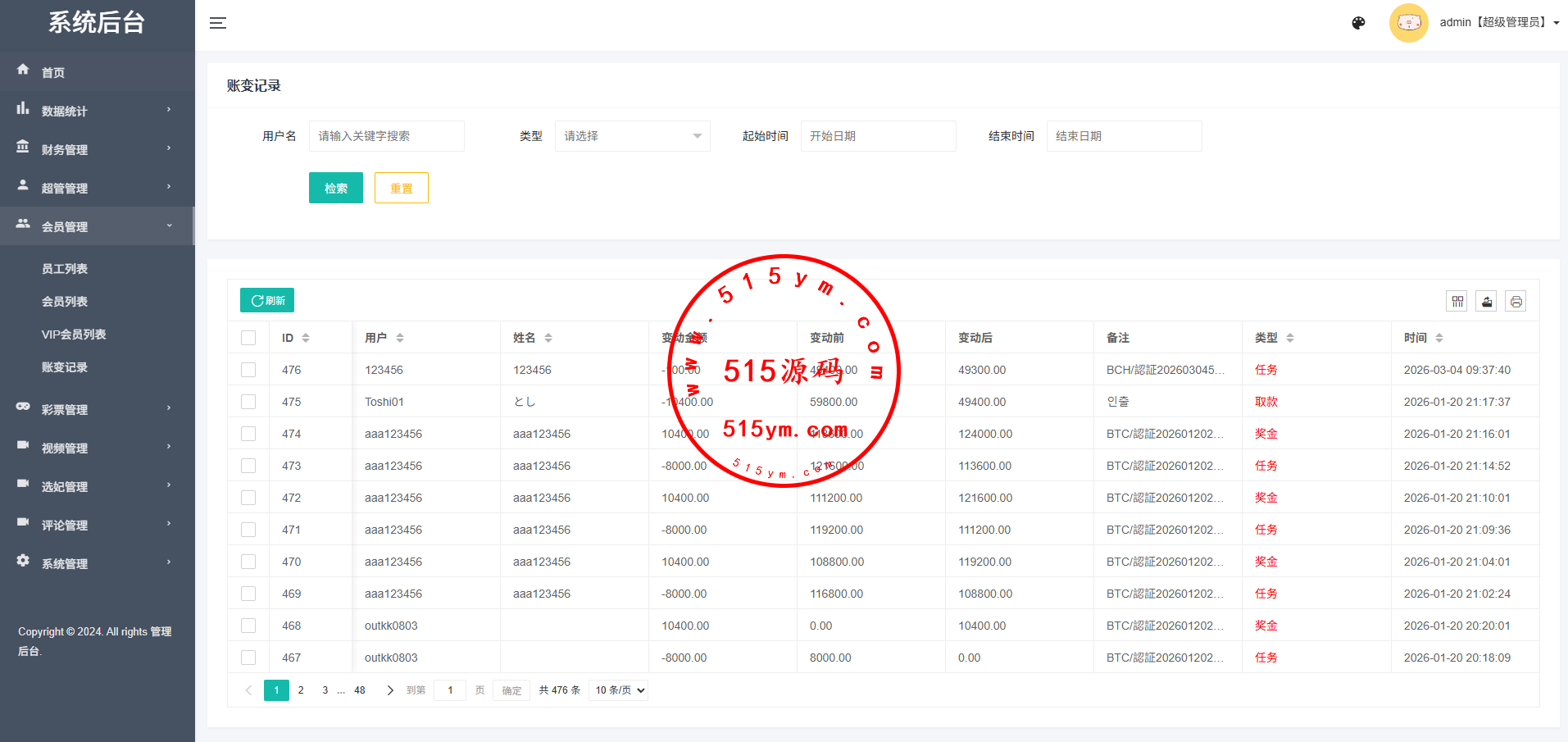Click next page arrow in pagination
The image size is (1568, 742).
[x=390, y=690]
